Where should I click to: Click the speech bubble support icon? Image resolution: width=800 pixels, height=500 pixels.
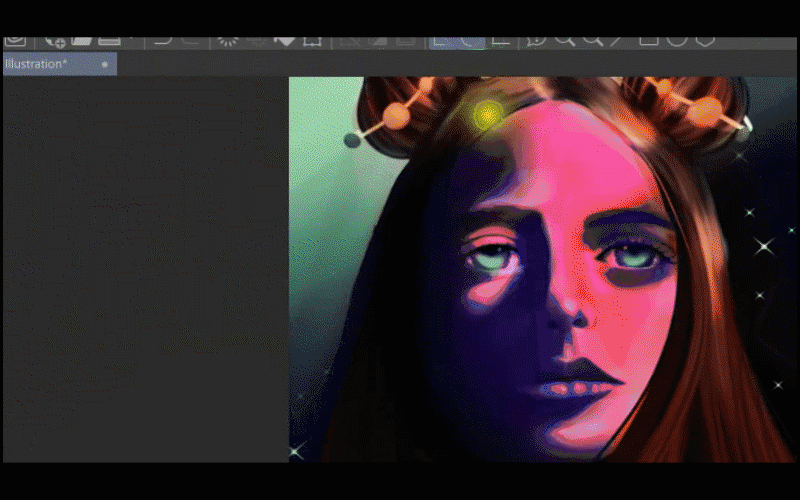536,41
